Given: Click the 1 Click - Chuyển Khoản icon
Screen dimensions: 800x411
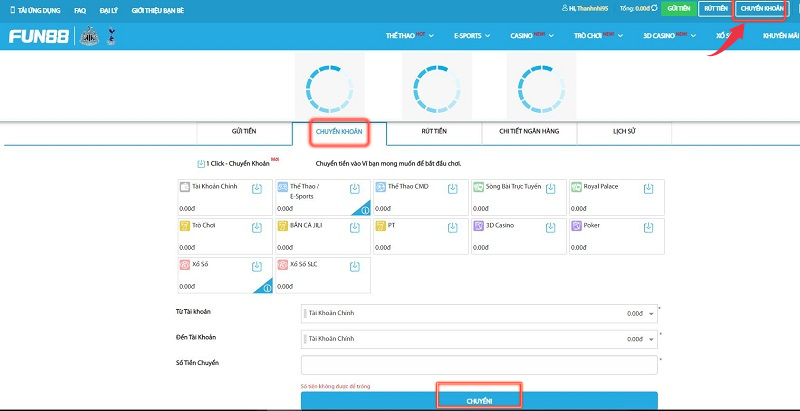Looking at the screenshot, I should [202, 163].
